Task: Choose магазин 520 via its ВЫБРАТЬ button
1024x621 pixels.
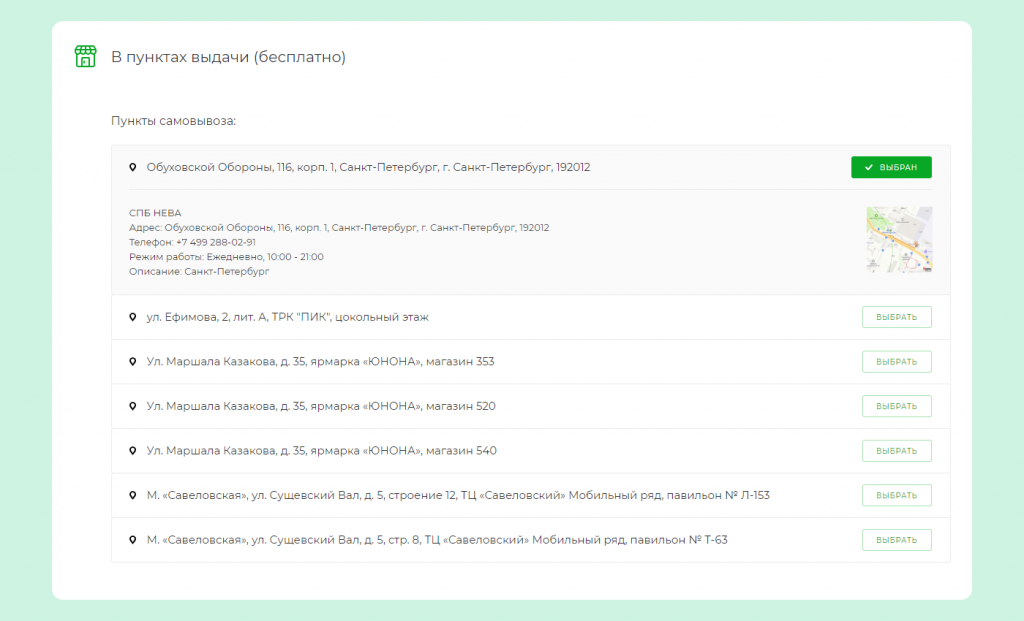Action: click(x=897, y=406)
